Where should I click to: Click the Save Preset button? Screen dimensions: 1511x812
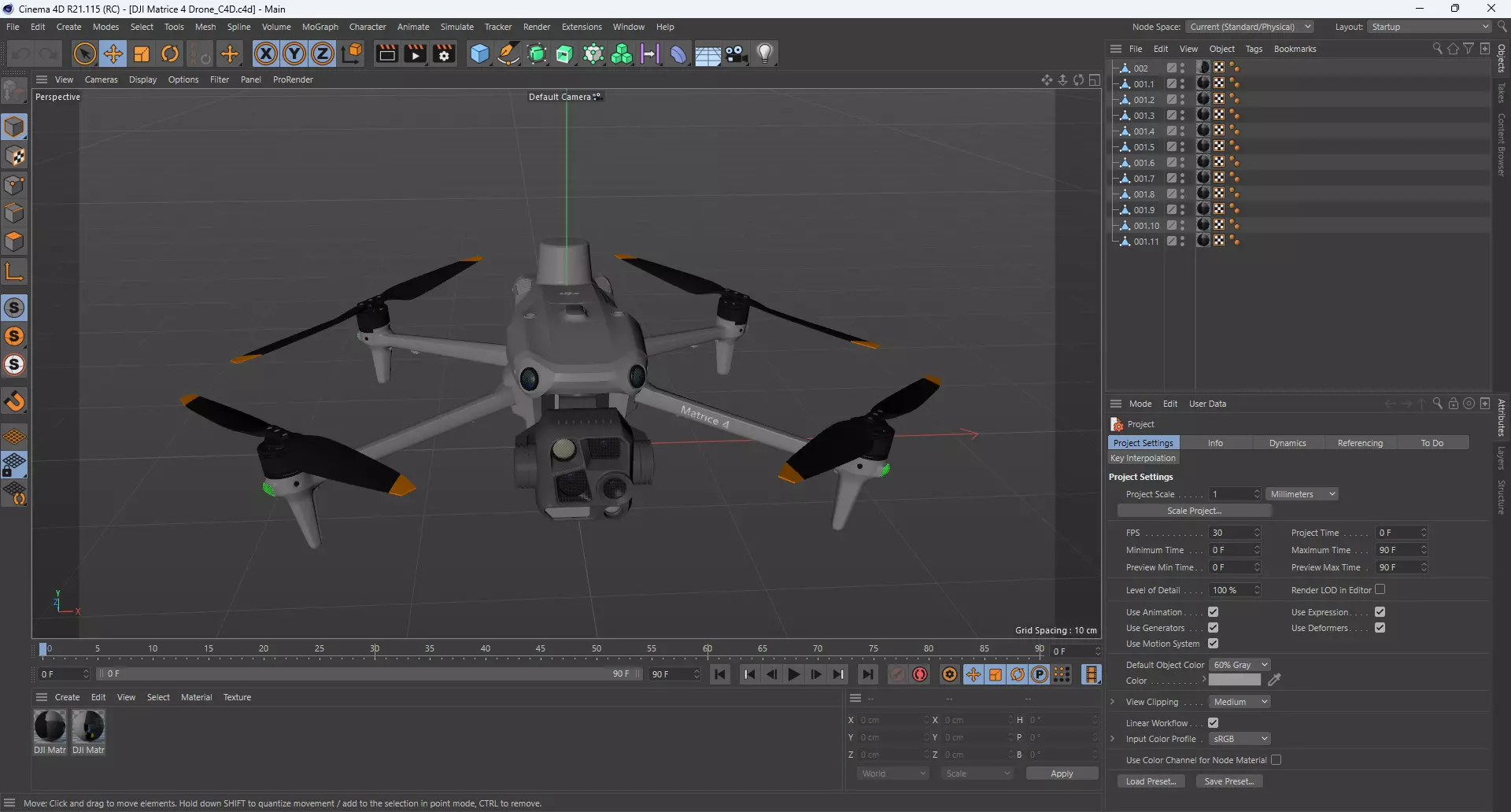[1229, 781]
